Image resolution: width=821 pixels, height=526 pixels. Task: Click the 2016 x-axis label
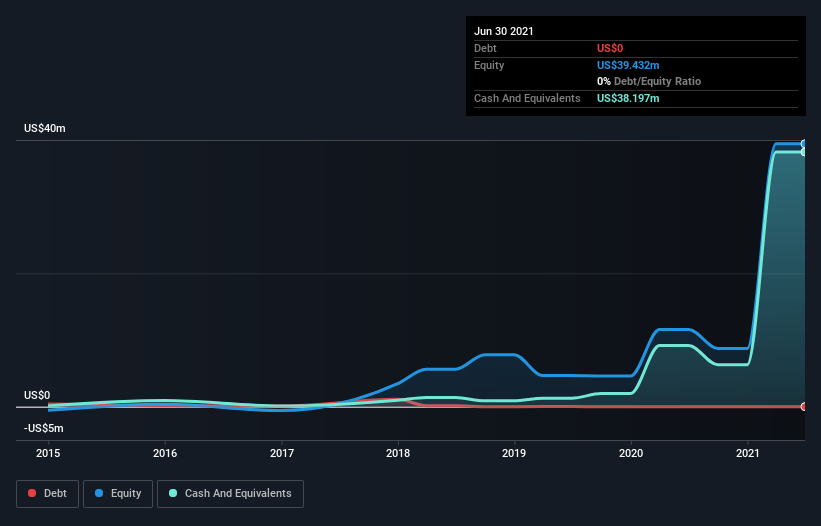click(x=165, y=453)
